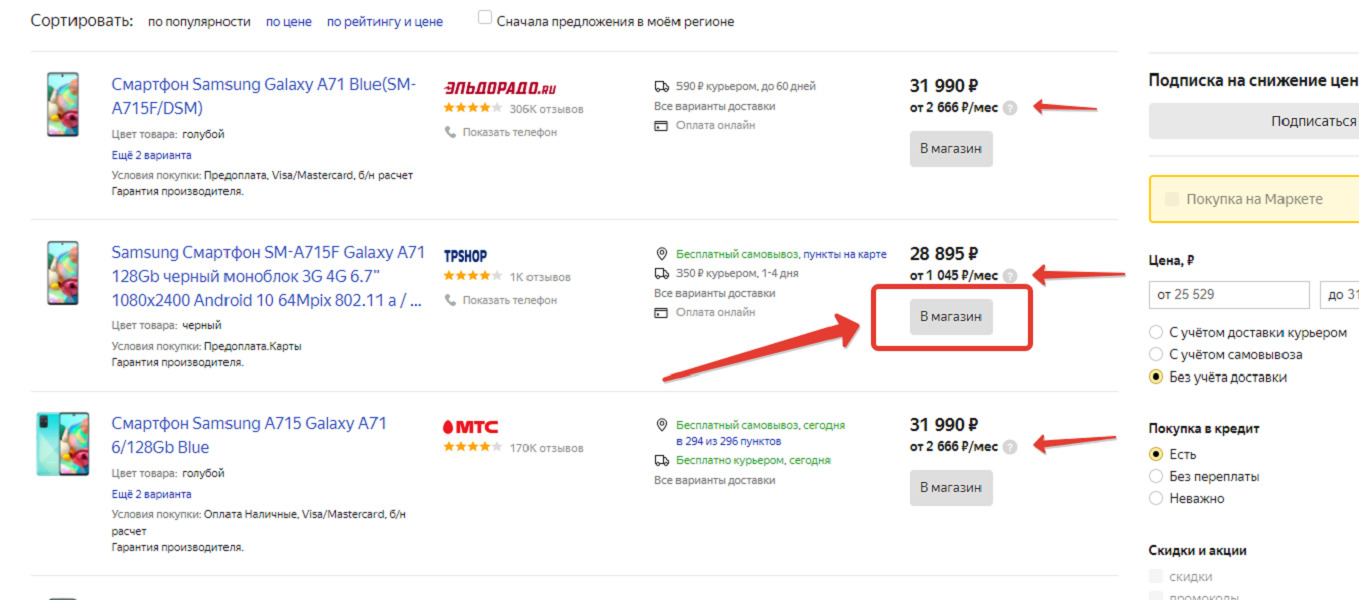
Task: Select price including courier delivery
Action: (1157, 332)
